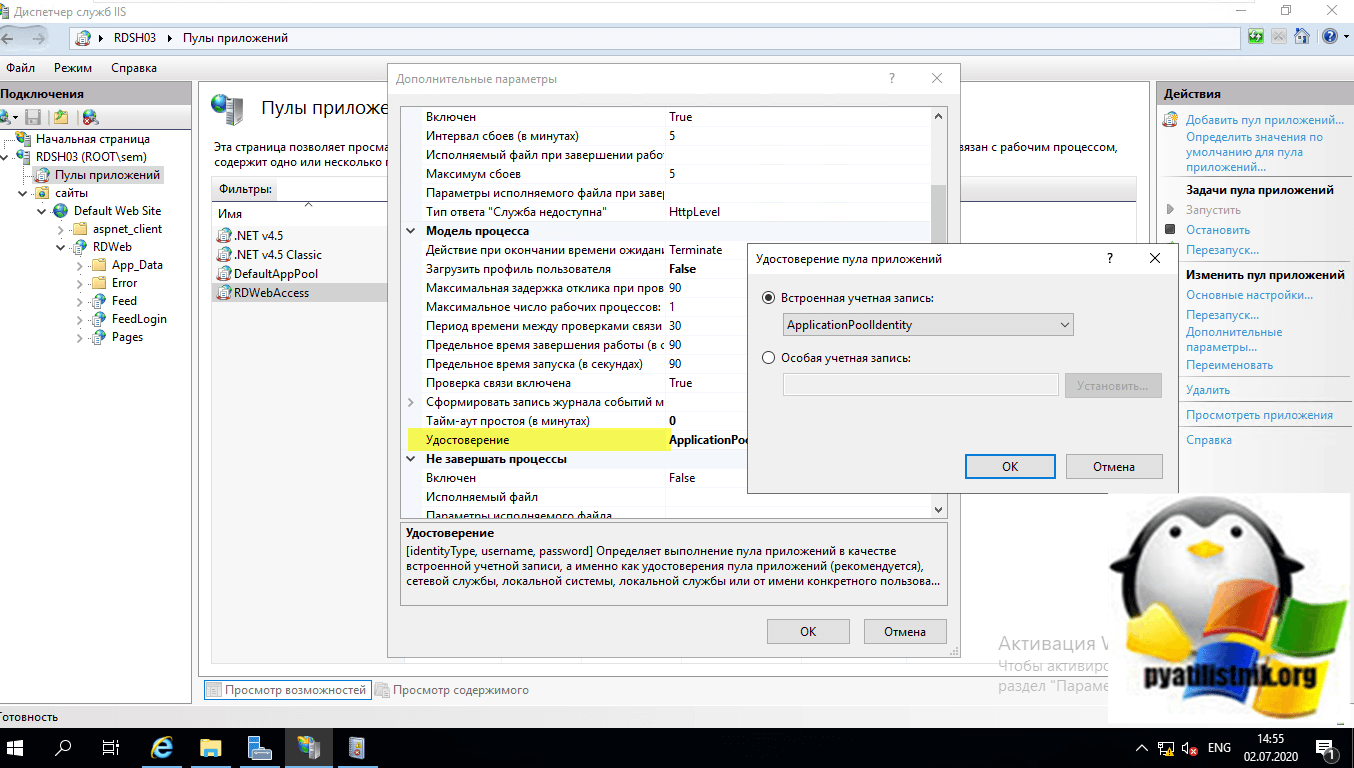
Task: Click the create connection globe icon
Action: pos(7,117)
